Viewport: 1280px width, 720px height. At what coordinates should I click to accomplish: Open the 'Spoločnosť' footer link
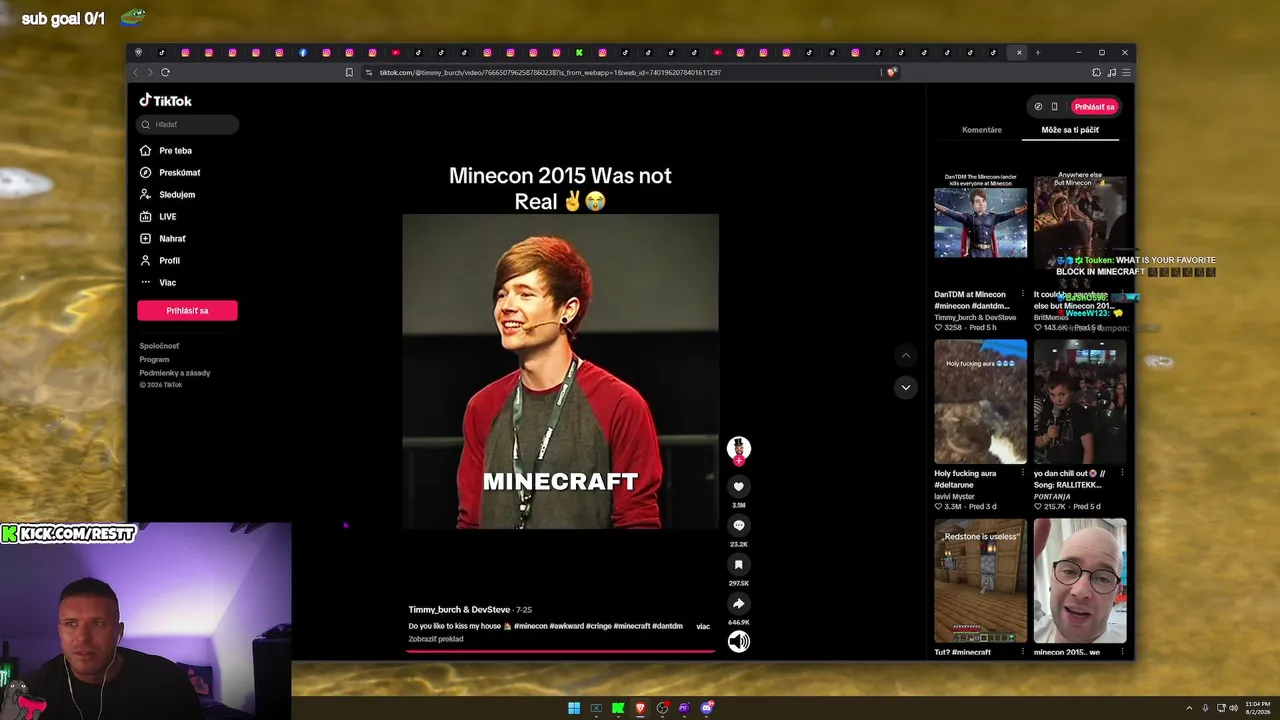[x=160, y=346]
